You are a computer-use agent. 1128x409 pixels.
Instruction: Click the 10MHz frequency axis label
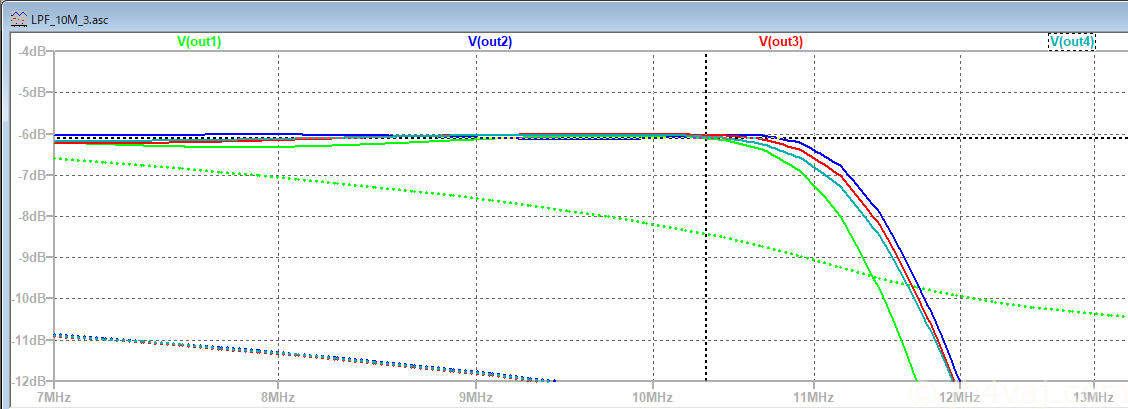(652, 397)
